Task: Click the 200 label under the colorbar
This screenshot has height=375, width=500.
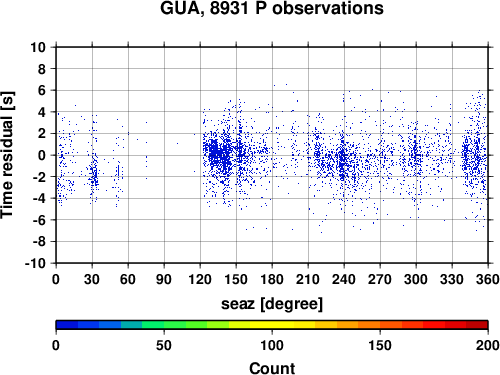Action: (x=488, y=345)
